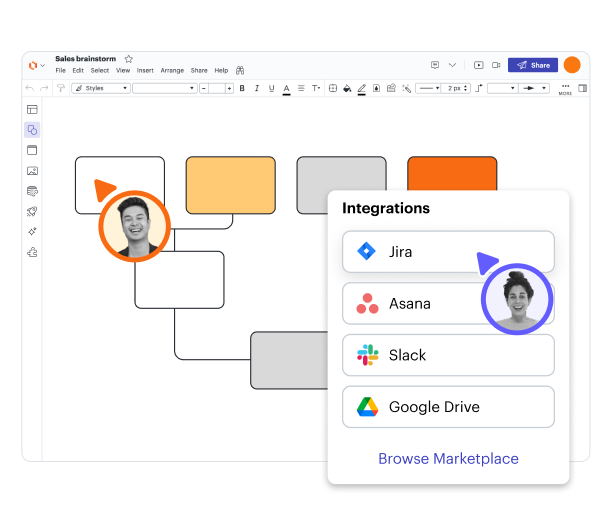This screenshot has height=509, width=608.
Task: Click the rocket icon in sidebar
Action: pyautogui.click(x=32, y=211)
